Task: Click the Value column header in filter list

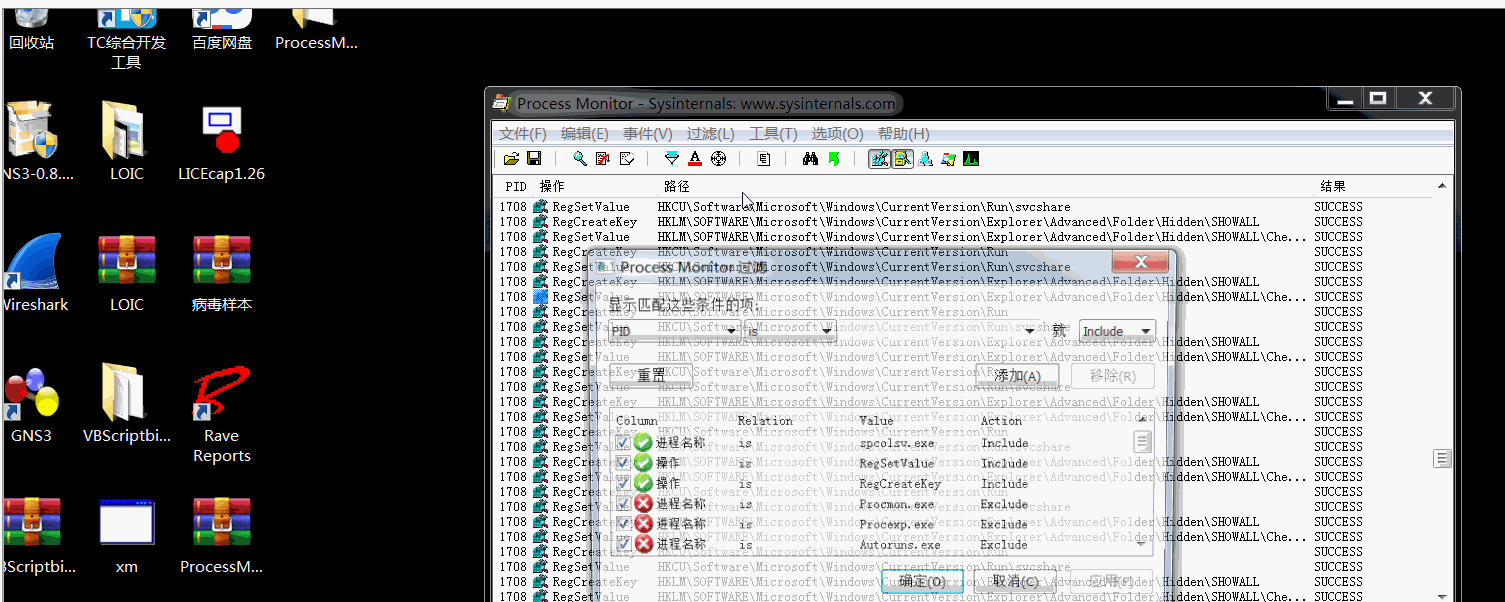Action: tap(877, 421)
